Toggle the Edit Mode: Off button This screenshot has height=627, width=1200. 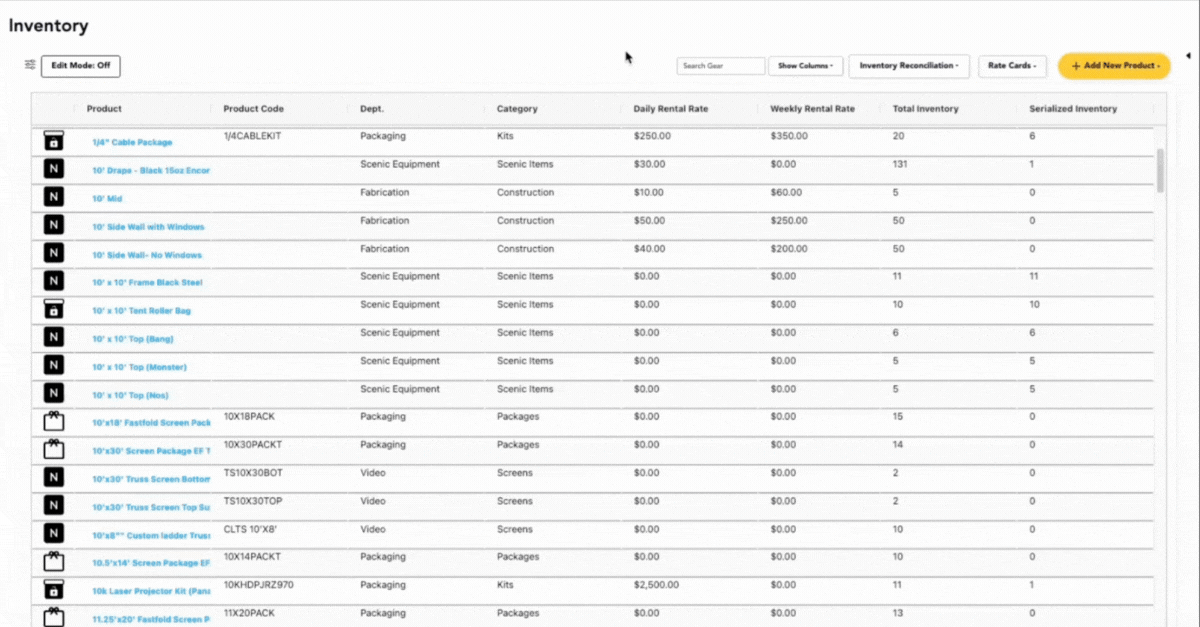coord(81,66)
